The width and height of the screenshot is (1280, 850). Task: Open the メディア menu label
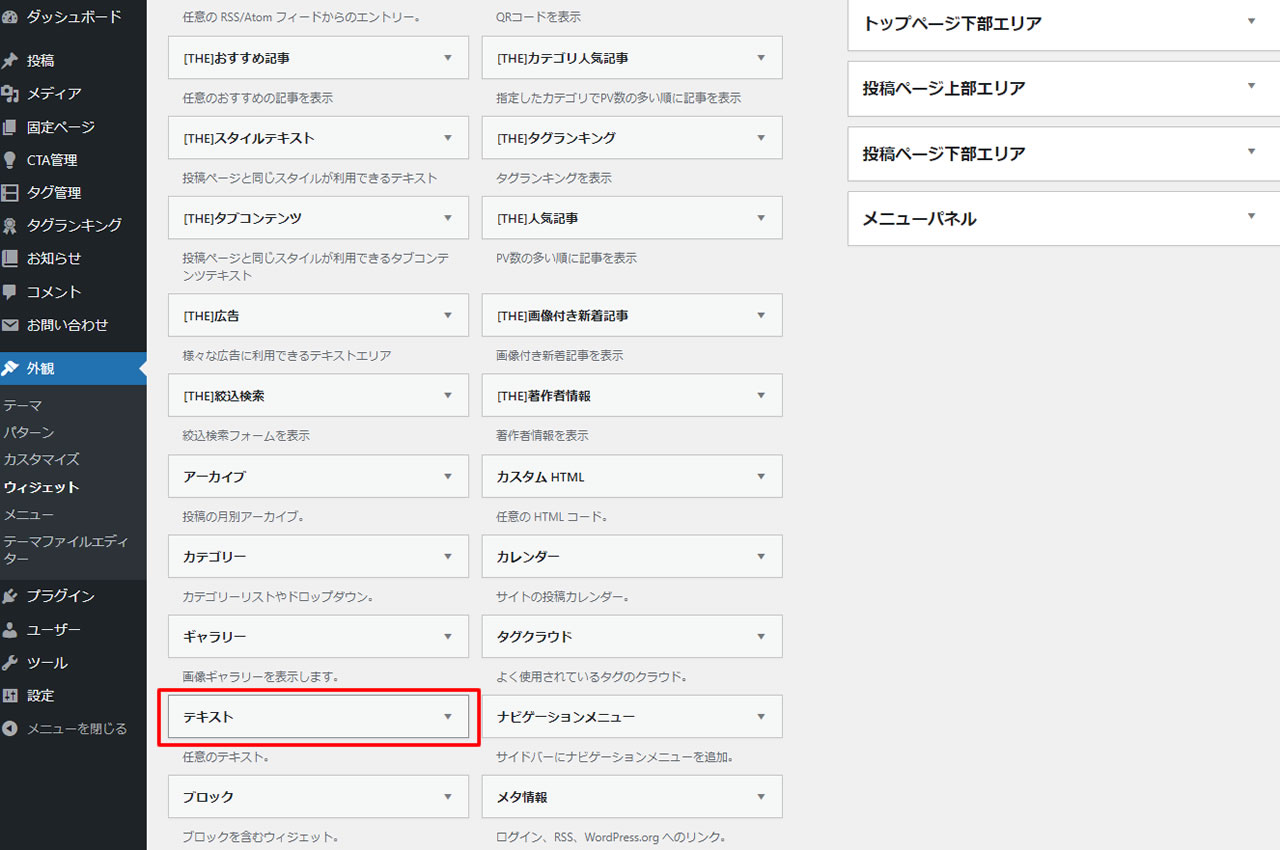coord(54,94)
